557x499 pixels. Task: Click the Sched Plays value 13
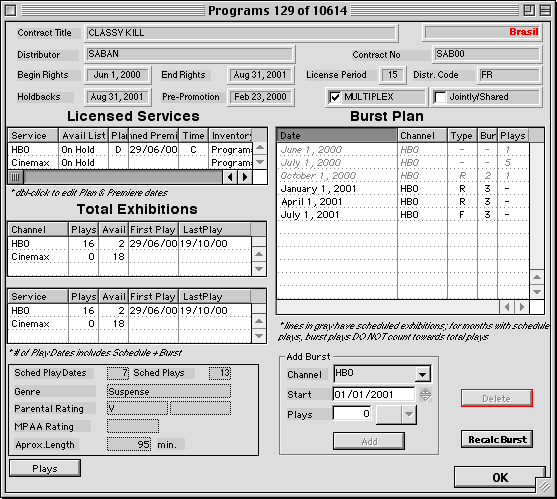[220, 373]
